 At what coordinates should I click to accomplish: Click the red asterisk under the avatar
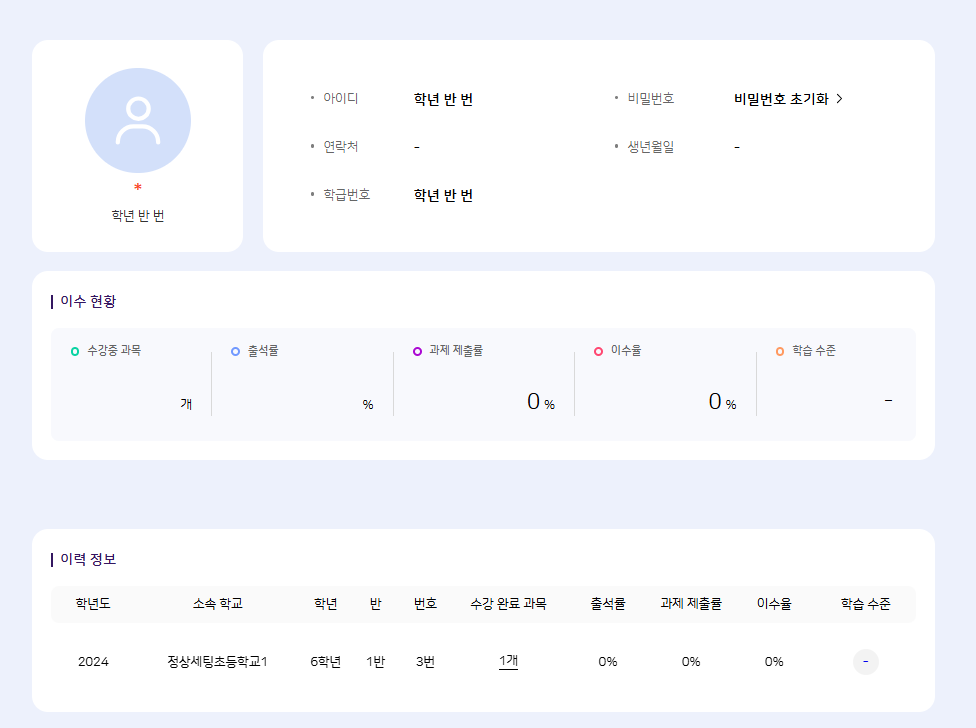click(x=138, y=188)
